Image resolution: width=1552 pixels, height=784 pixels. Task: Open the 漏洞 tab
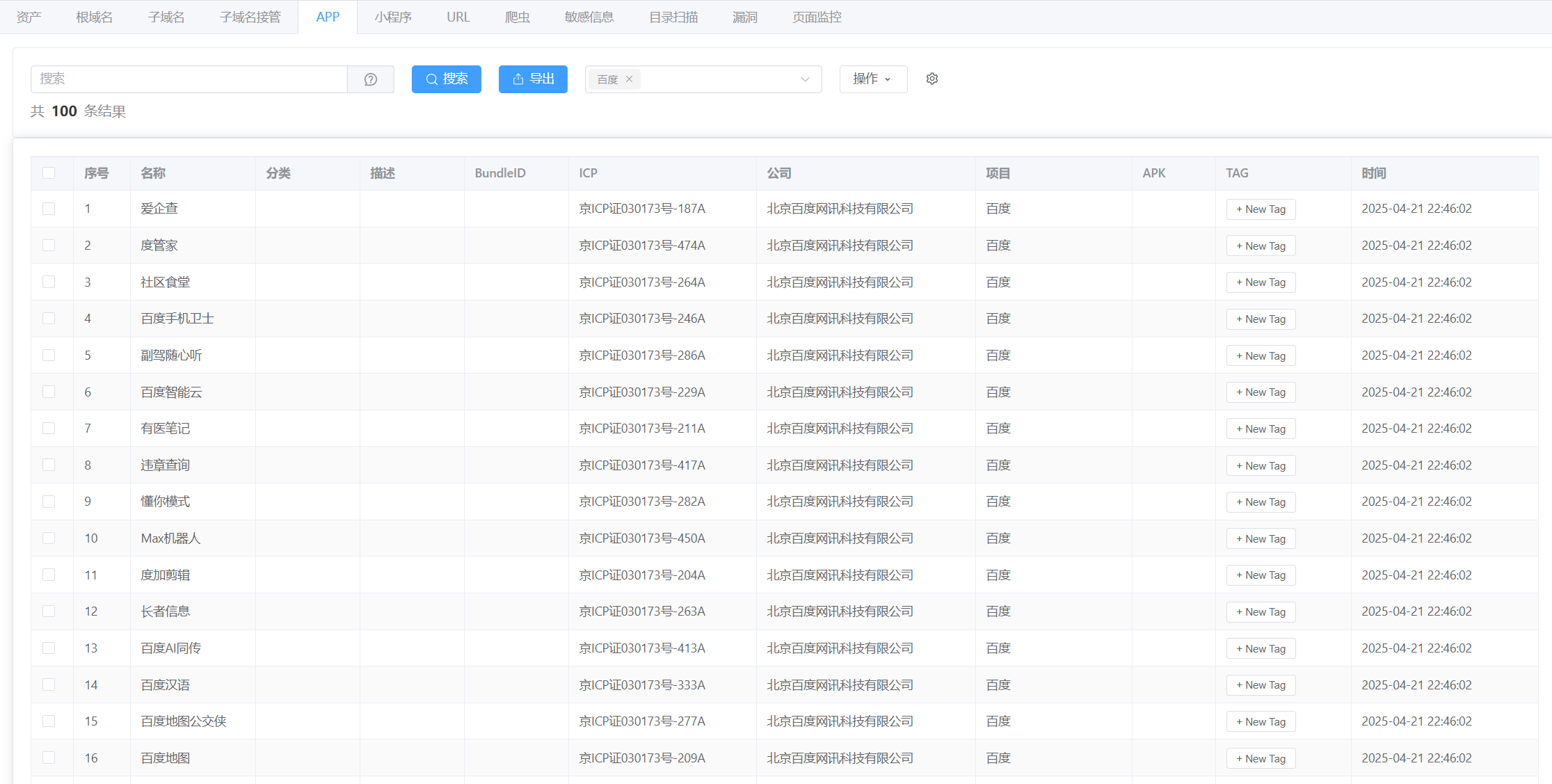tap(744, 17)
